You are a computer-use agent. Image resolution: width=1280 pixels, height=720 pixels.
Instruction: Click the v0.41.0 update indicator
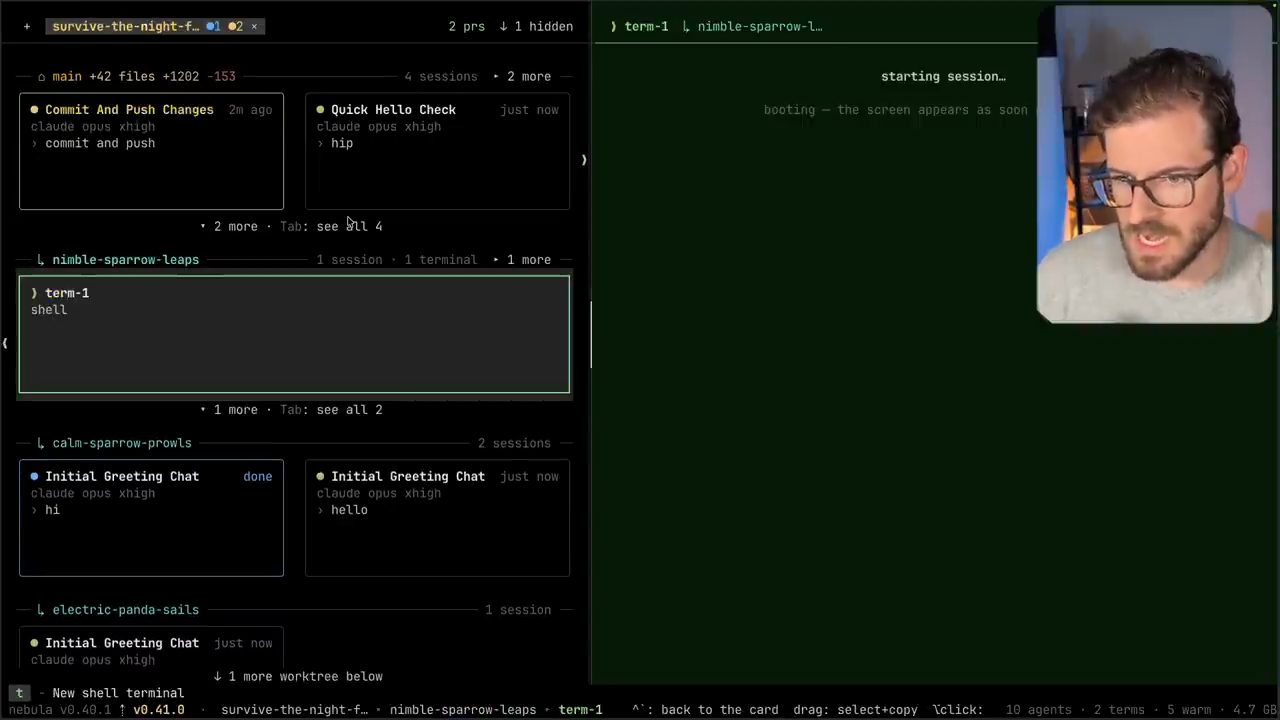(x=152, y=710)
